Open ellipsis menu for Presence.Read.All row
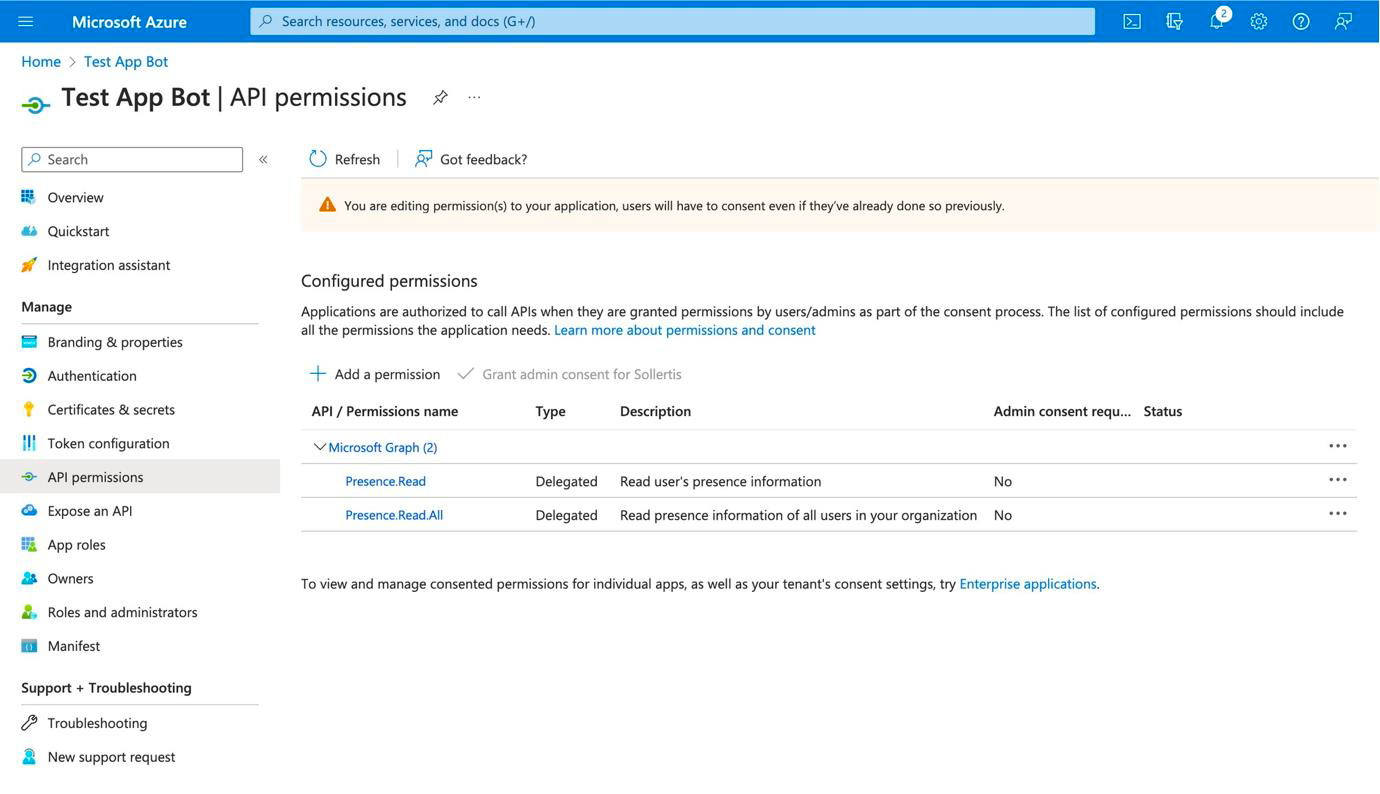Image resolution: width=1380 pixels, height=794 pixels. point(1337,514)
